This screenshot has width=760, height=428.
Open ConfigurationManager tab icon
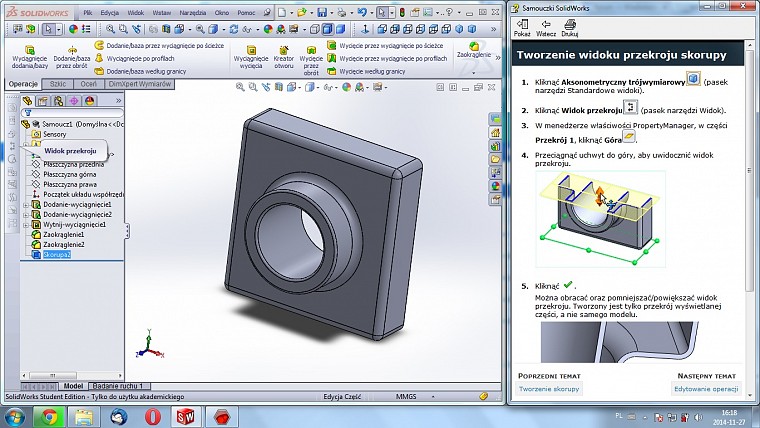tap(58, 101)
